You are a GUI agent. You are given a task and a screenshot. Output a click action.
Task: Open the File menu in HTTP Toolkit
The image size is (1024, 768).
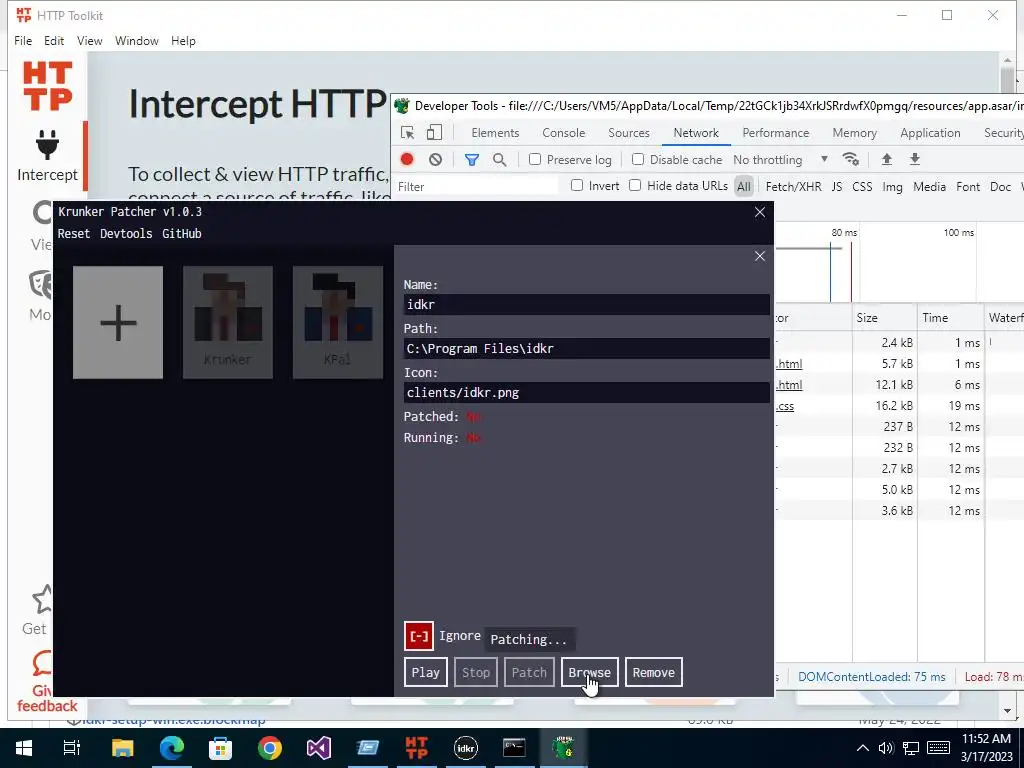(x=23, y=40)
